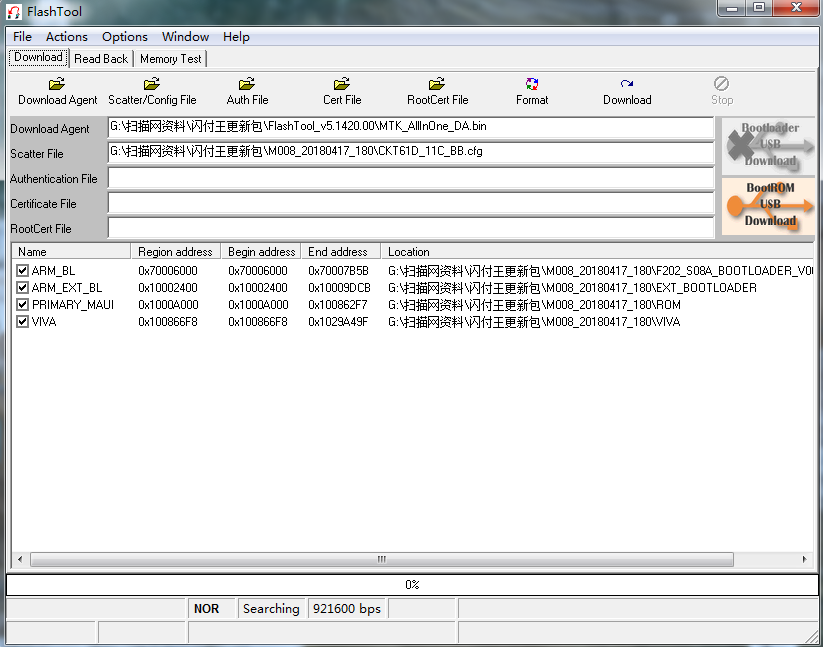Screen dimensions: 823x647
Task: Click region address 0x10002400
Action: coord(168,288)
